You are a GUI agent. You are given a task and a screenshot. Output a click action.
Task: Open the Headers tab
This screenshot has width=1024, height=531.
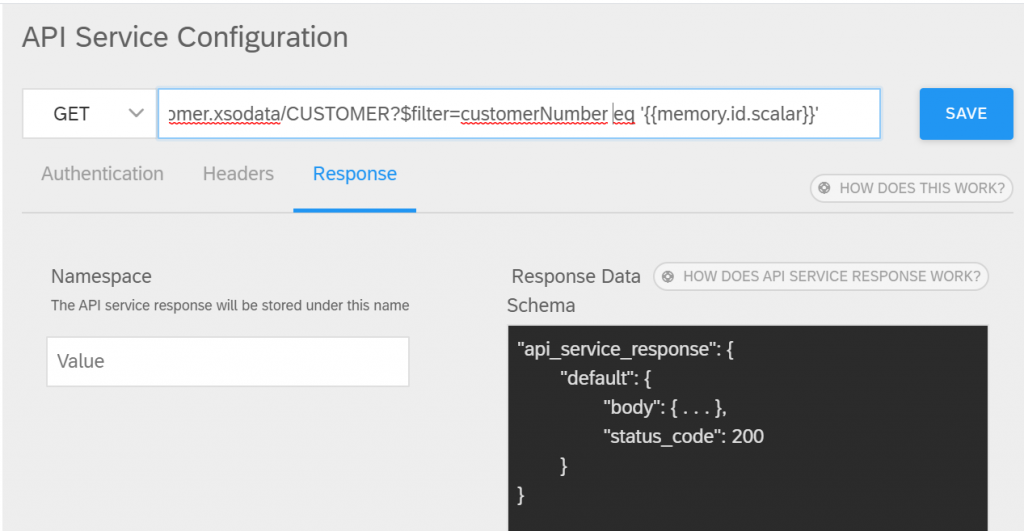point(238,174)
